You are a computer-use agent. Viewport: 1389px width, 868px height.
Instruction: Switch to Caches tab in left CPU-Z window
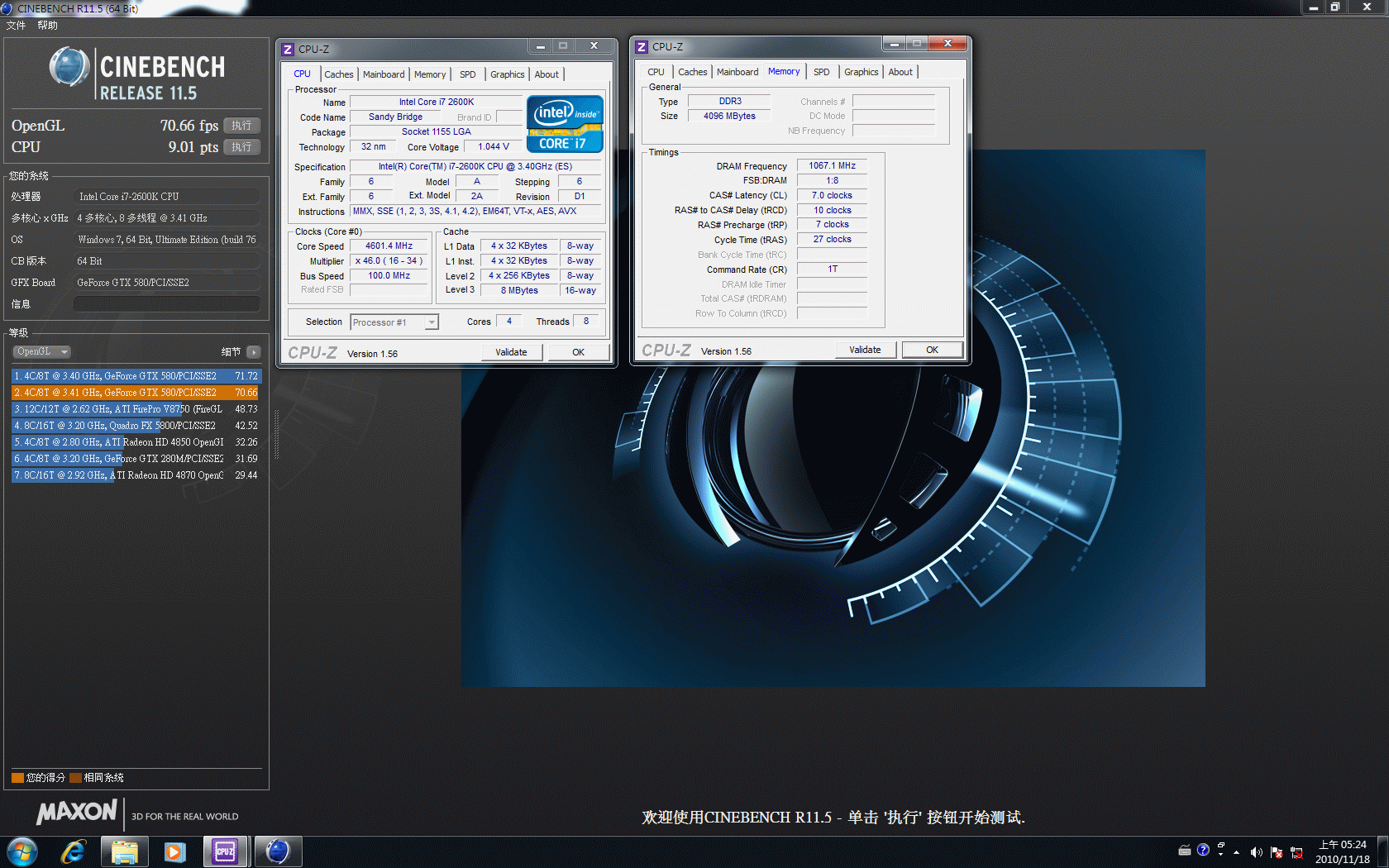tap(338, 74)
